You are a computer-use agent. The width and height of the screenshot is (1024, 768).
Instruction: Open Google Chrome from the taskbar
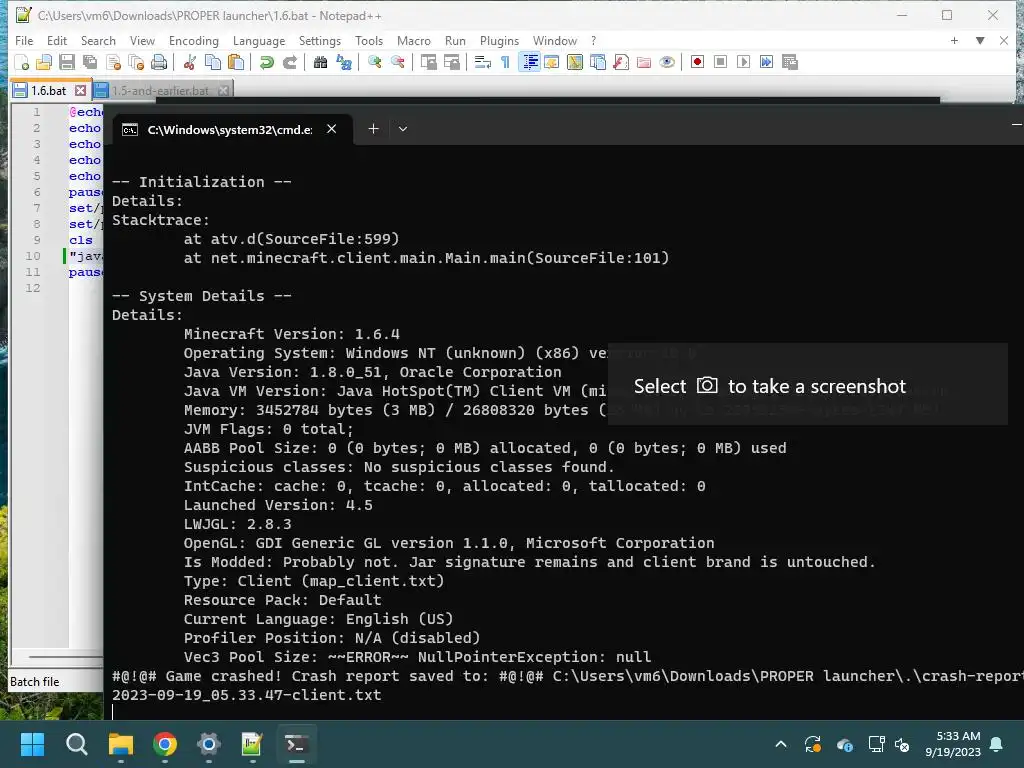[165, 744]
